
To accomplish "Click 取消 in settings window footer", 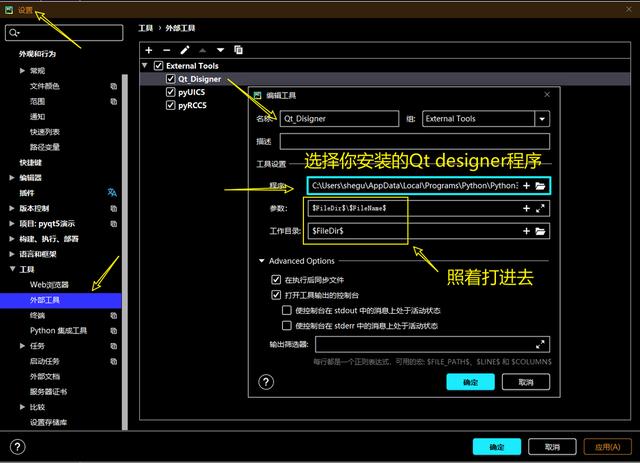I will pyautogui.click(x=552, y=447).
